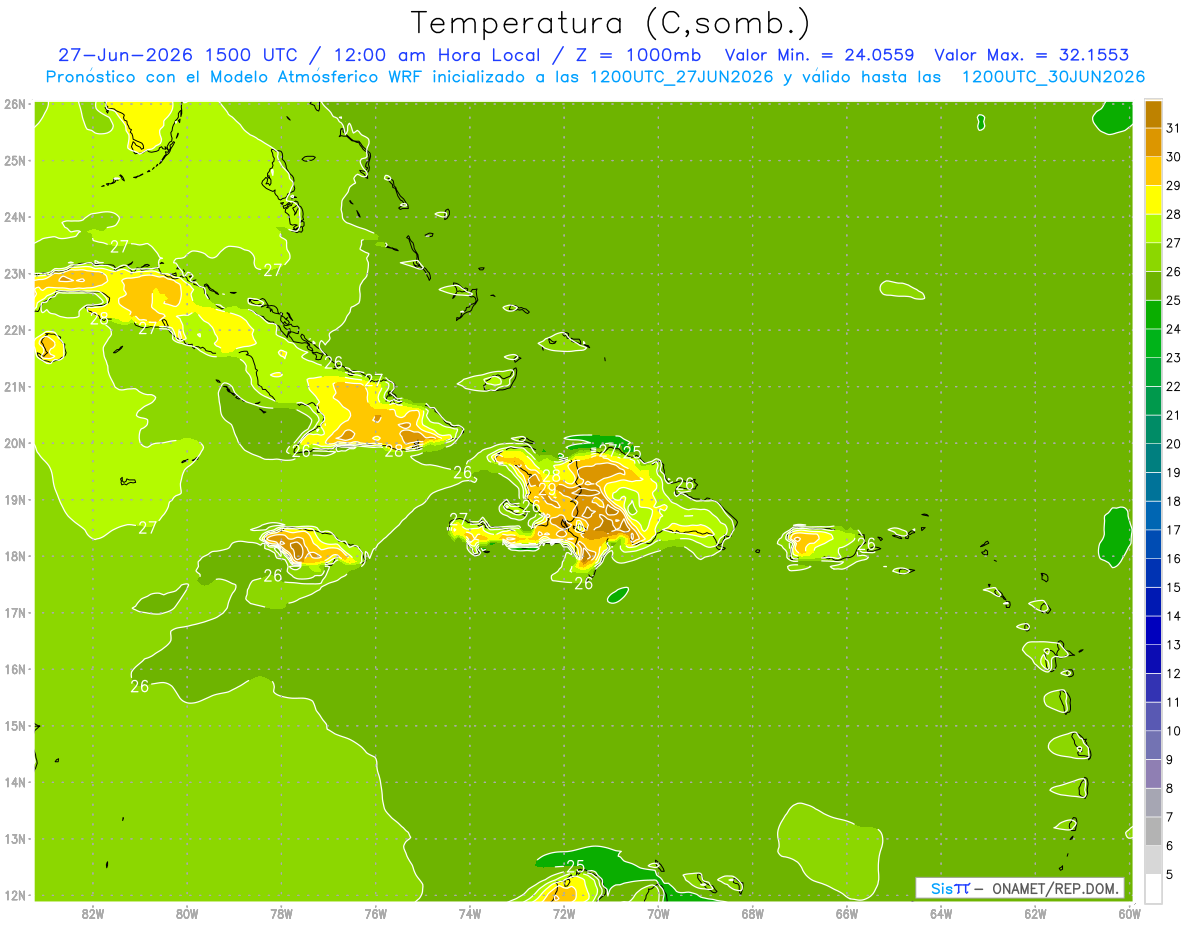1200x927 pixels.
Task: Click the '26N' latitude axis label
Action: pyautogui.click(x=14, y=103)
